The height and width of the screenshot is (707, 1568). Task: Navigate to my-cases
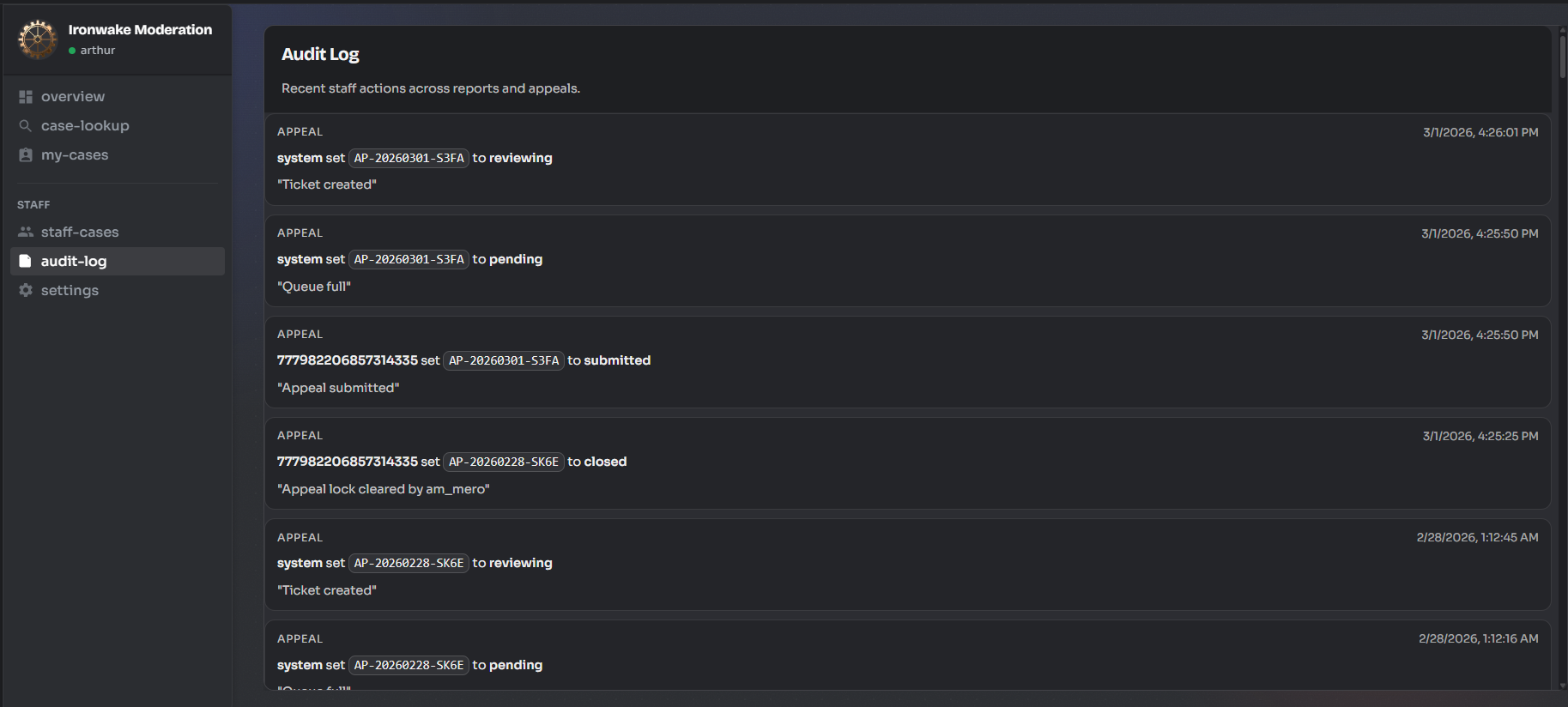tap(75, 155)
